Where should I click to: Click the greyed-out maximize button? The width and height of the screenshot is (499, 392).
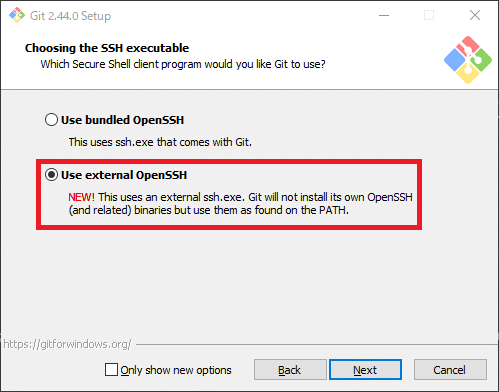click(x=429, y=15)
